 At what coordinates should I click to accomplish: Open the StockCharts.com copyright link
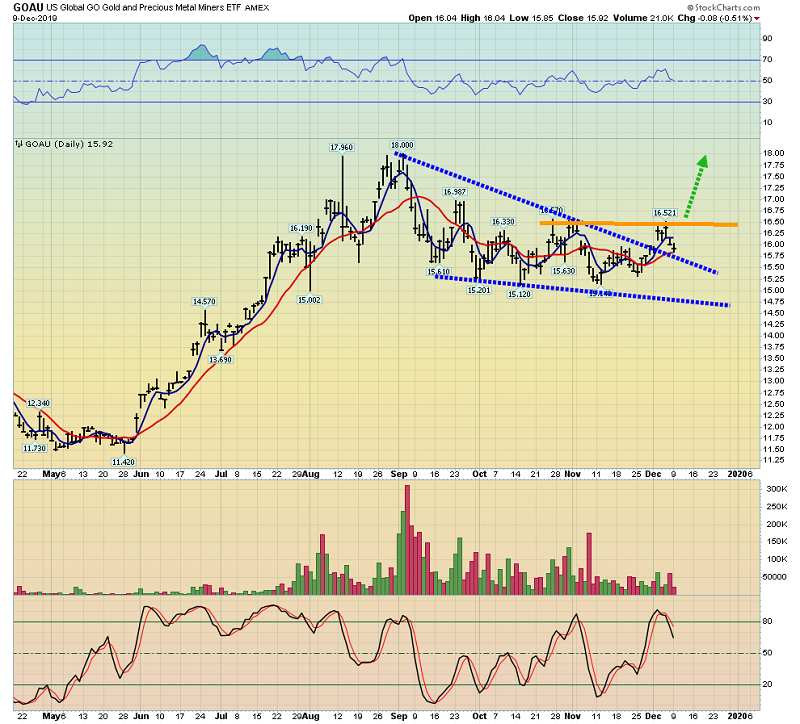click(x=723, y=7)
